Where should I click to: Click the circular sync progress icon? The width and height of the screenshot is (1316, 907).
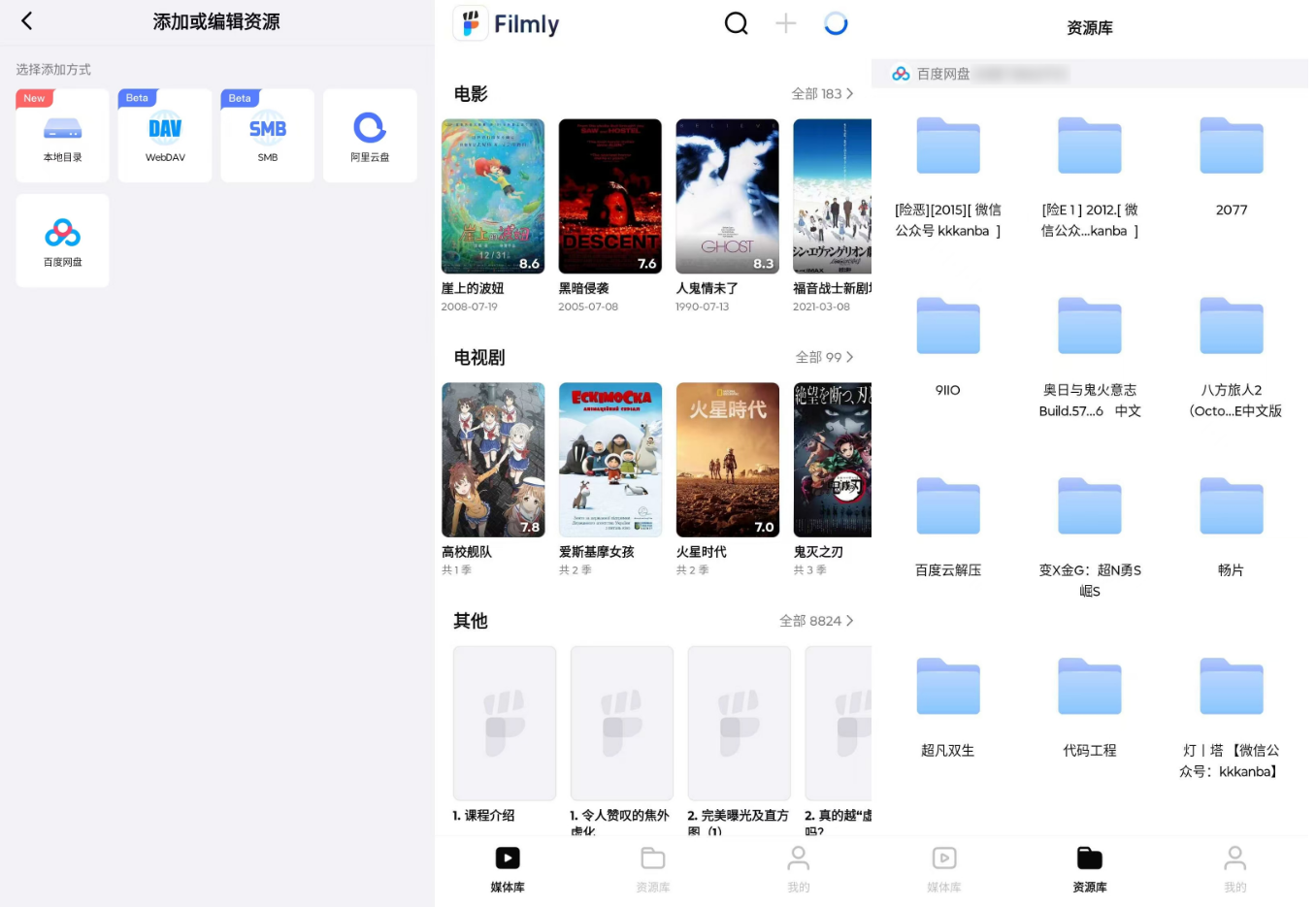coord(836,23)
